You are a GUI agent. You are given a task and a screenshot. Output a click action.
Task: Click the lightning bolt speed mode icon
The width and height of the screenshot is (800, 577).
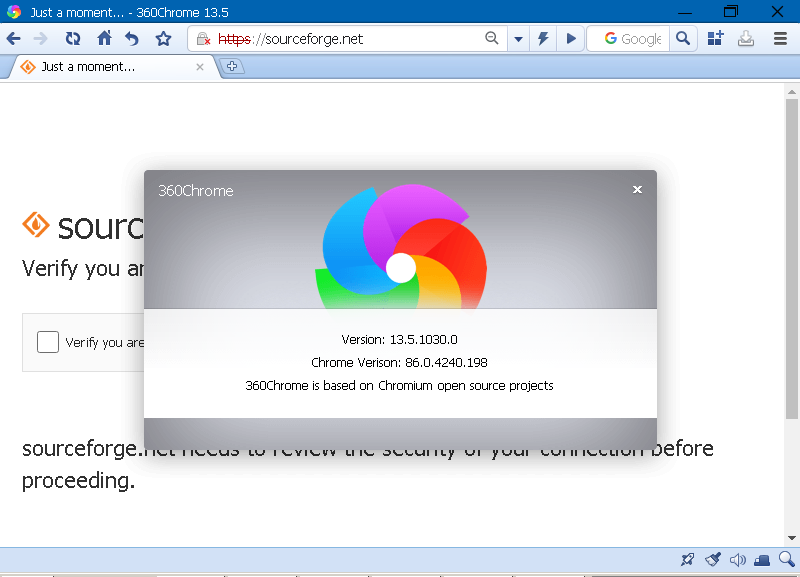[x=543, y=39]
